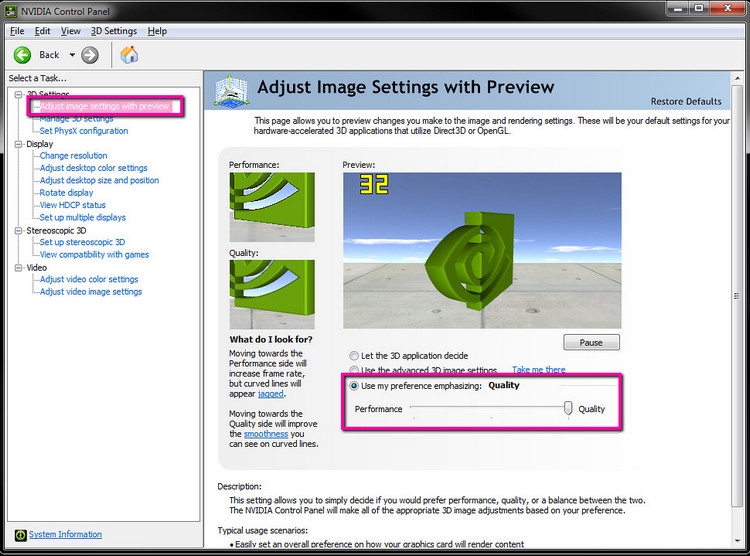Open the 3D Settings menu
This screenshot has width=750, height=556.
(x=114, y=31)
